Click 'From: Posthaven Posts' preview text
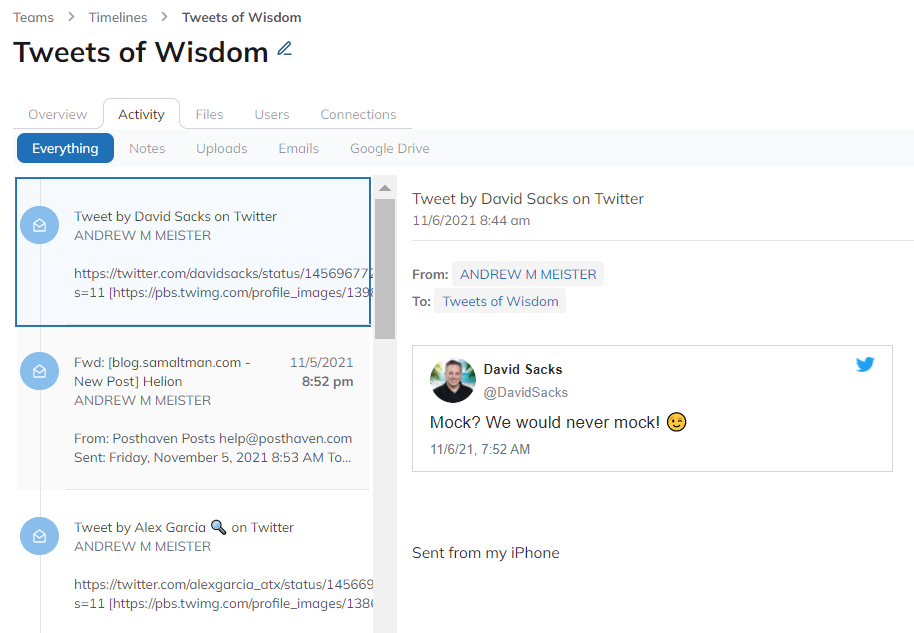This screenshot has height=633, width=914. (x=213, y=438)
